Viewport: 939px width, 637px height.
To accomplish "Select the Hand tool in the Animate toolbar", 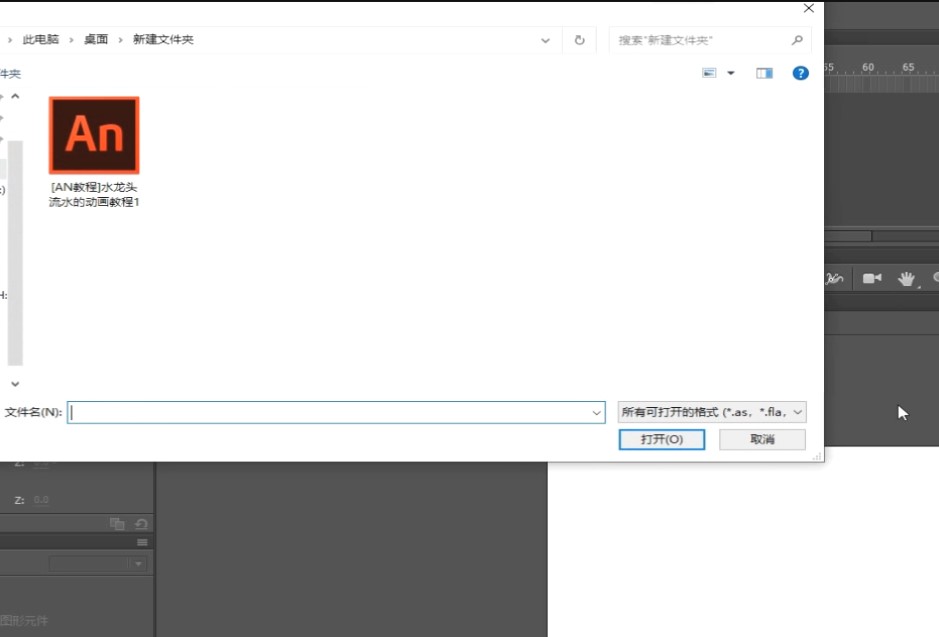I will 905,278.
